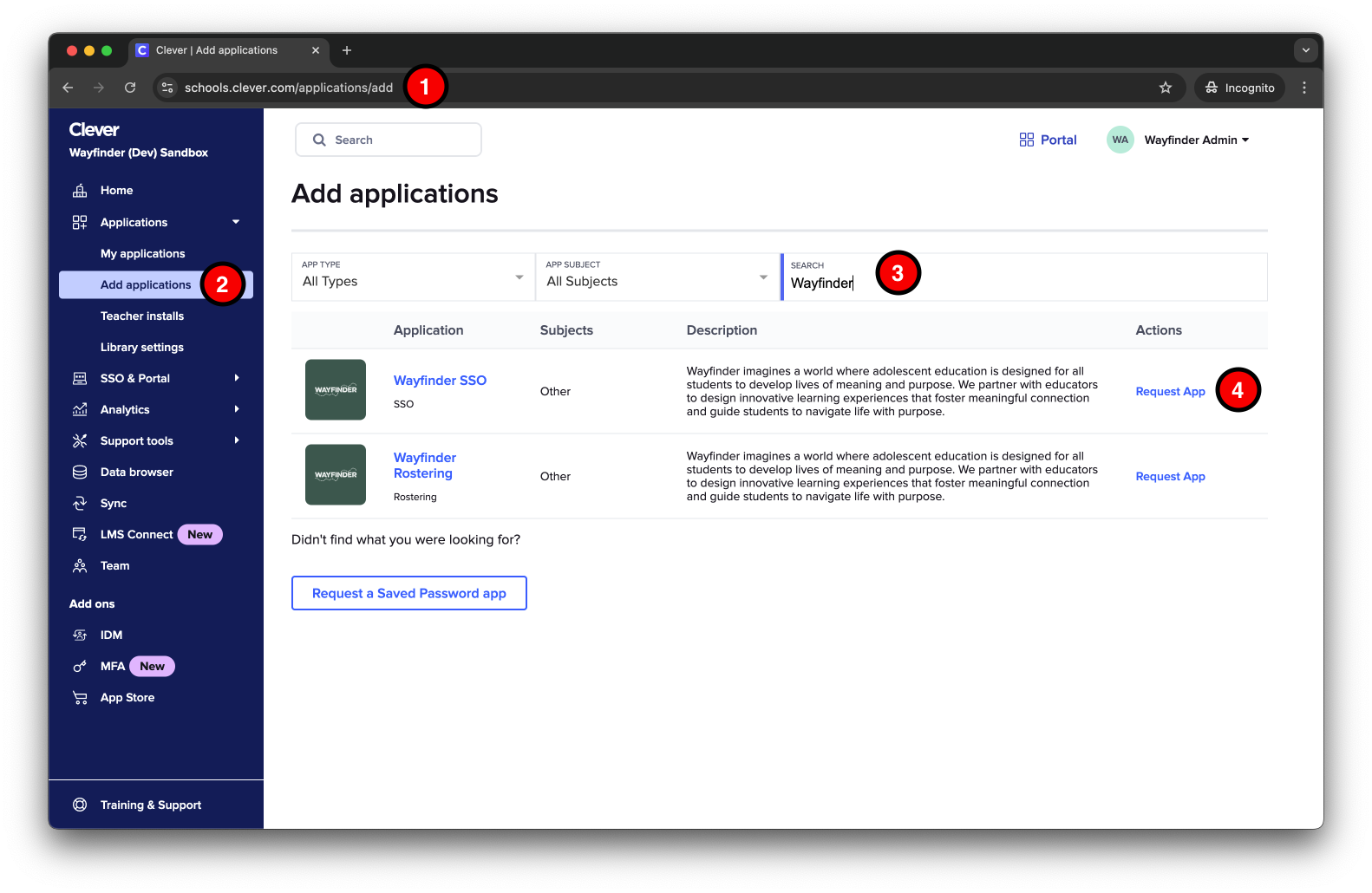This screenshot has width=1372, height=893.
Task: Click the New badge beside MFA
Action: pyautogui.click(x=153, y=667)
